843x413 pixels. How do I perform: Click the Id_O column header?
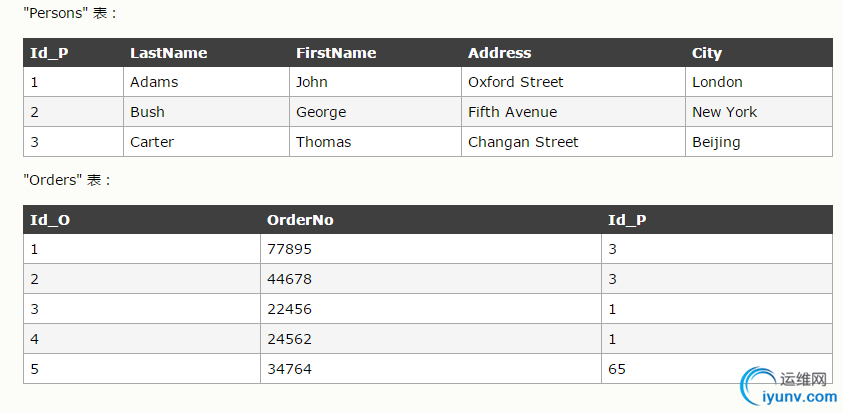[50, 220]
